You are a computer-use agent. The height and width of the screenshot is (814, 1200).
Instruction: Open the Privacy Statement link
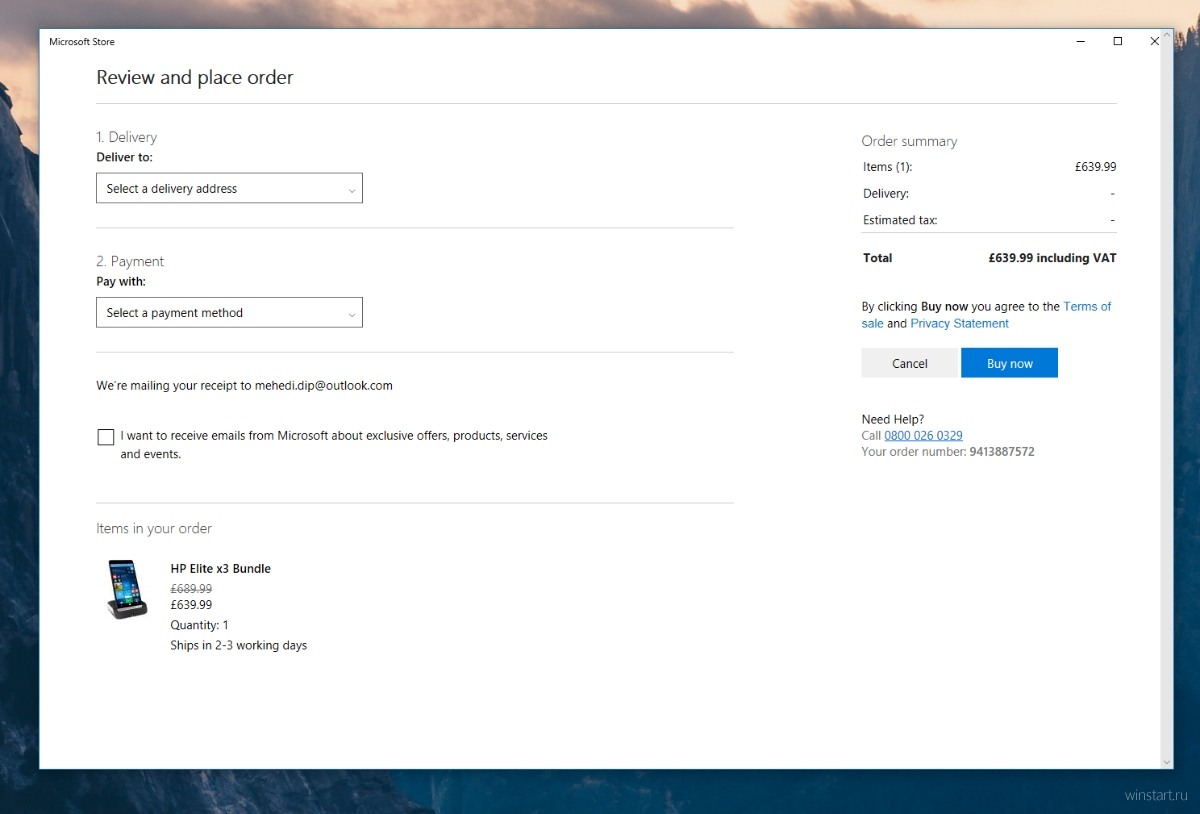tap(959, 323)
